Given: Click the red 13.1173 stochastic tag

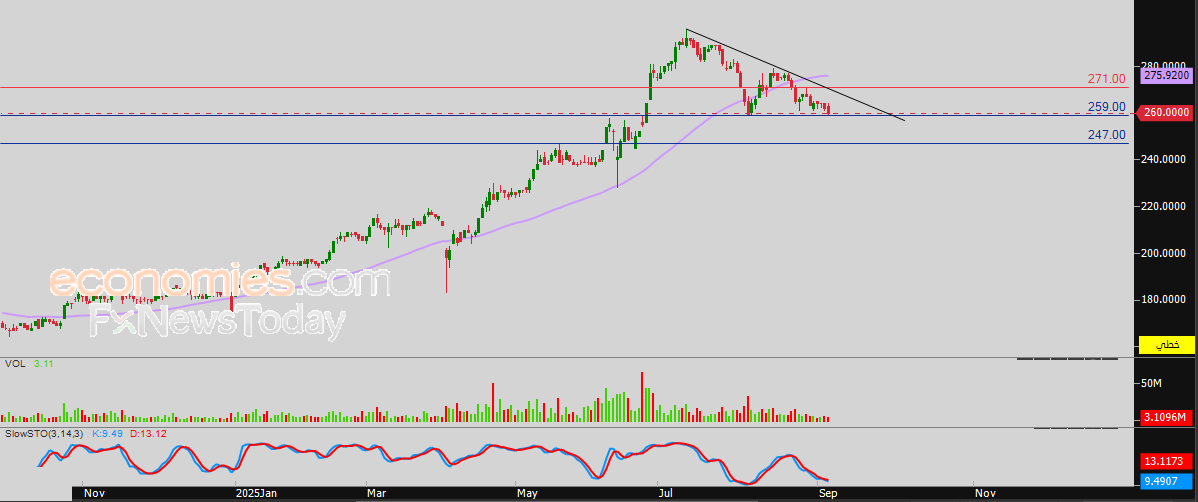Looking at the screenshot, I should click(1166, 461).
